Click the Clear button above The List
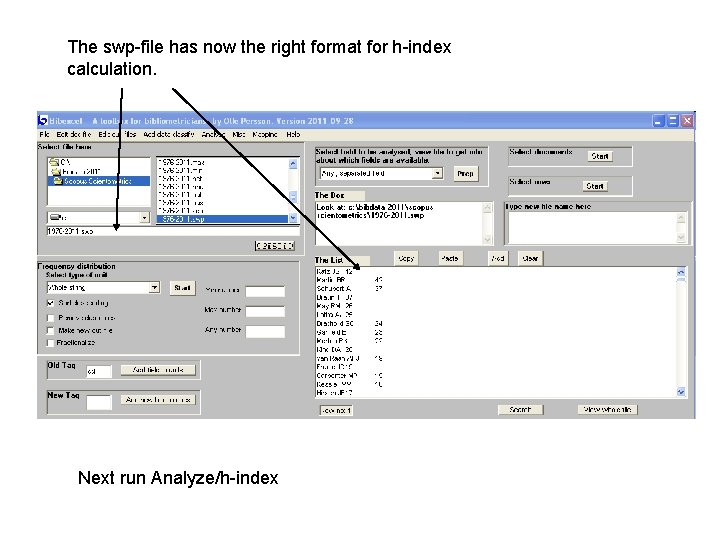This screenshot has width=720, height=540. 530,258
